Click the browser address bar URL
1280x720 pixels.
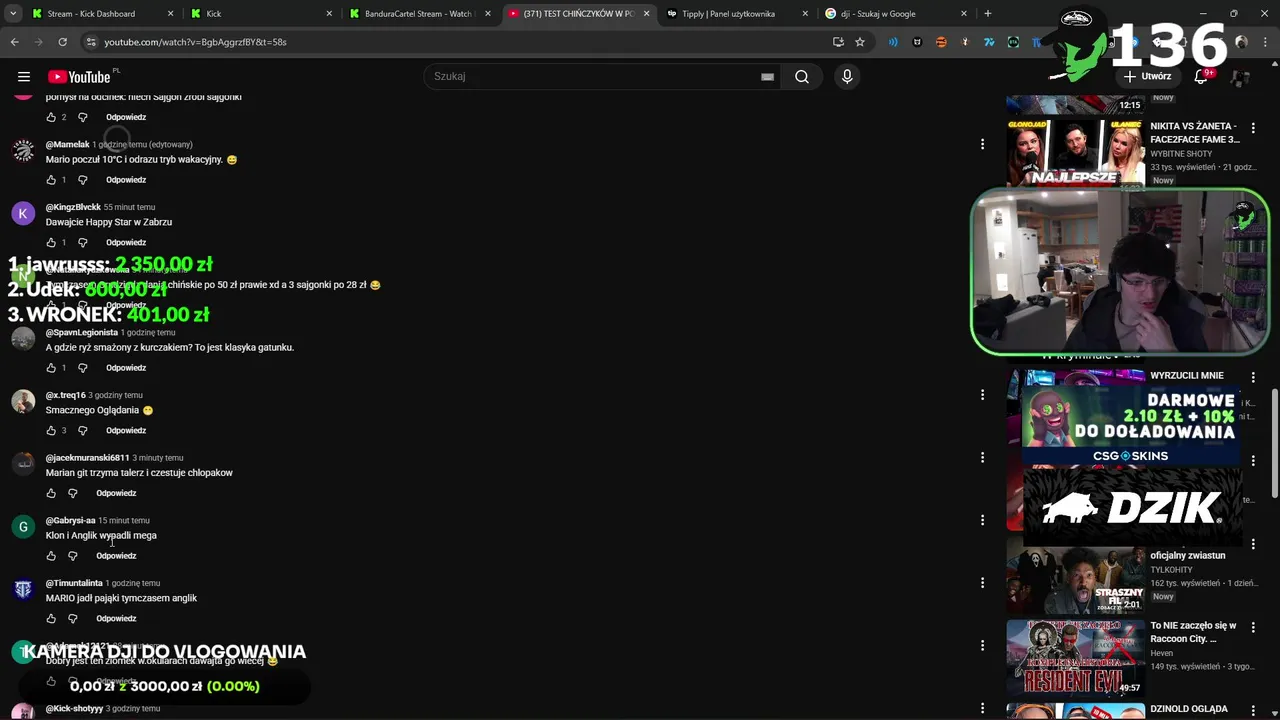(x=195, y=42)
